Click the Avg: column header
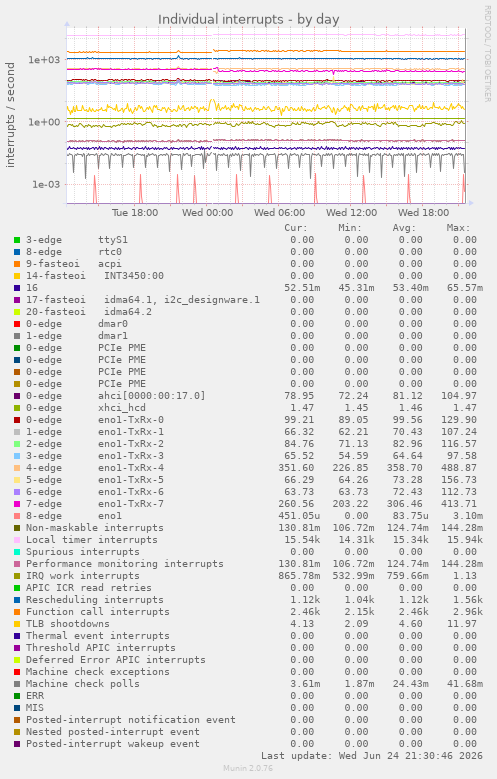The width and height of the screenshot is (497, 779). [x=404, y=228]
